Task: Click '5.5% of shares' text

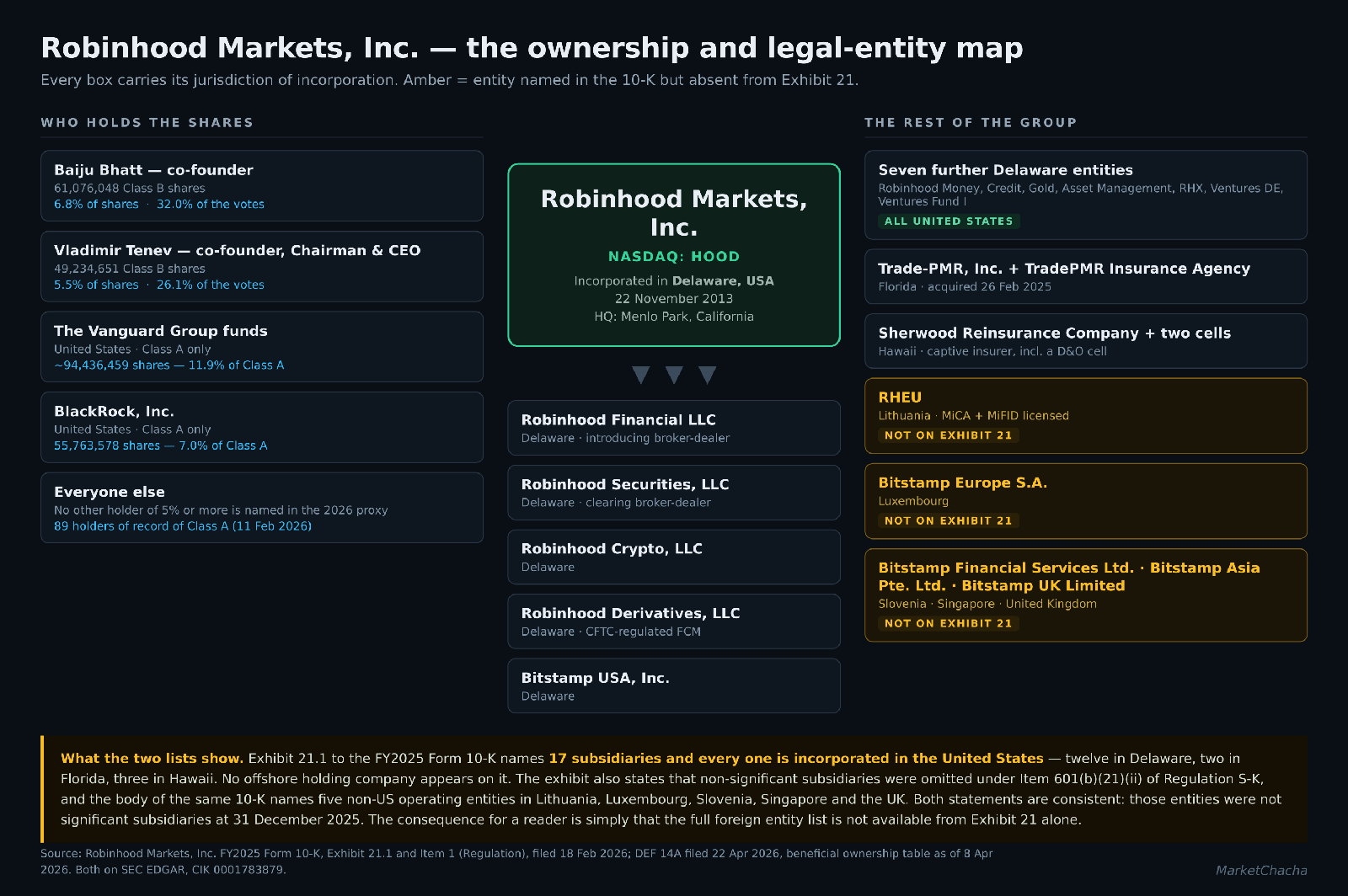Action: pos(96,285)
